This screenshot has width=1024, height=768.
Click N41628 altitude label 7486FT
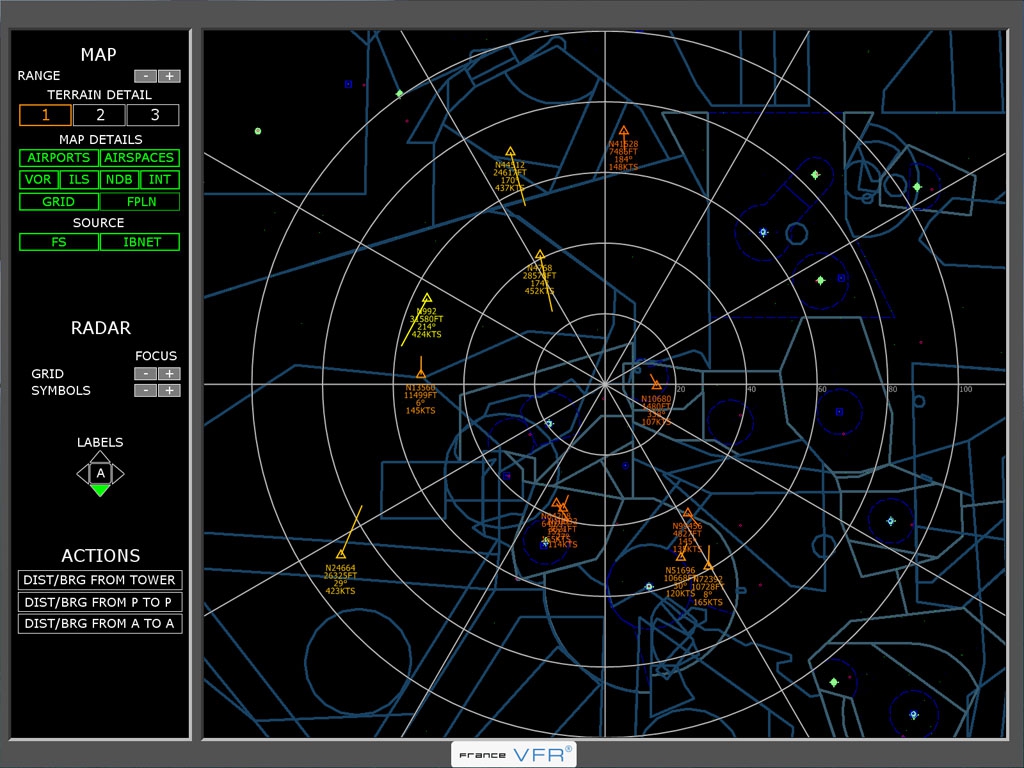click(623, 152)
